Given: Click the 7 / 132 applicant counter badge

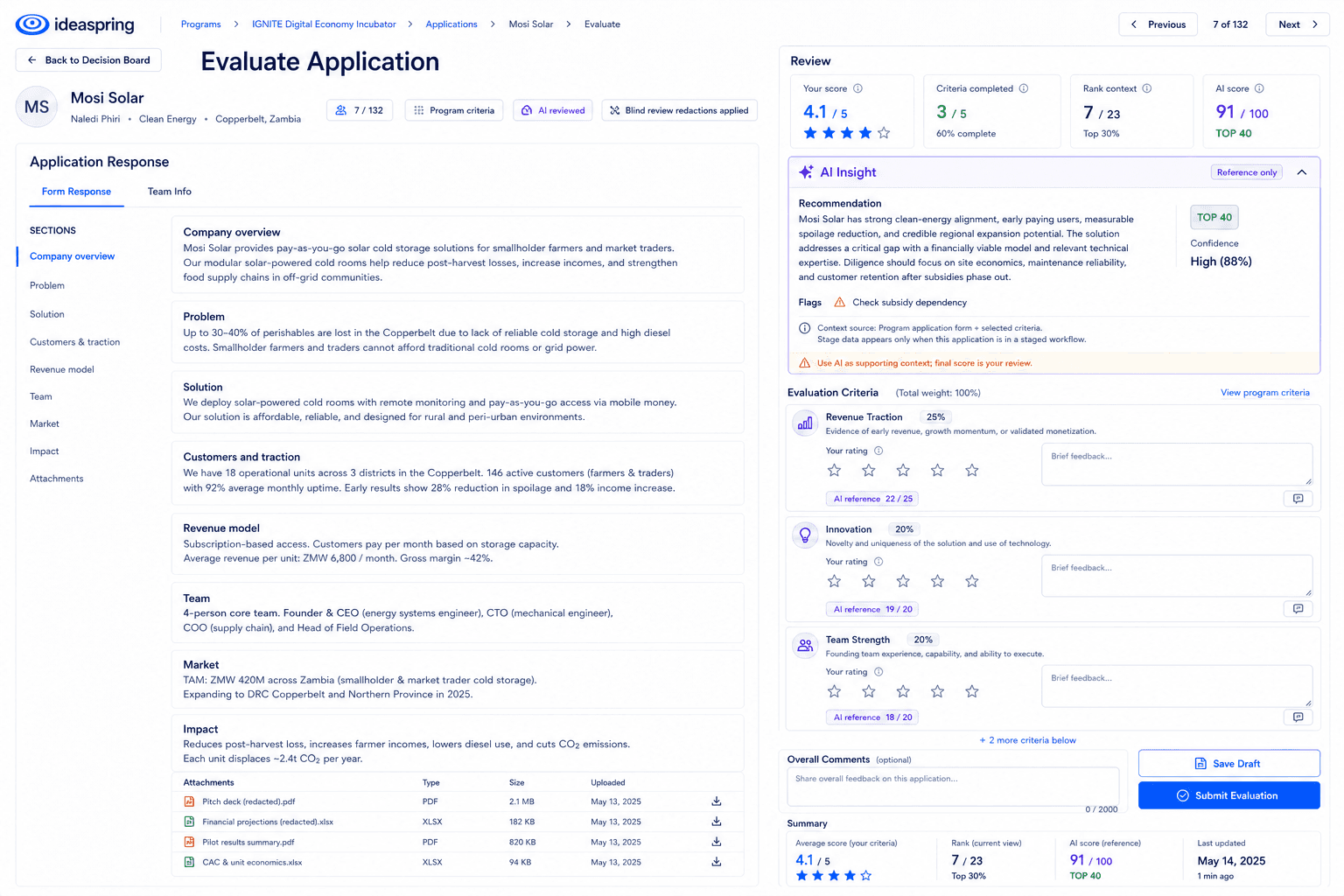Looking at the screenshot, I should (360, 110).
